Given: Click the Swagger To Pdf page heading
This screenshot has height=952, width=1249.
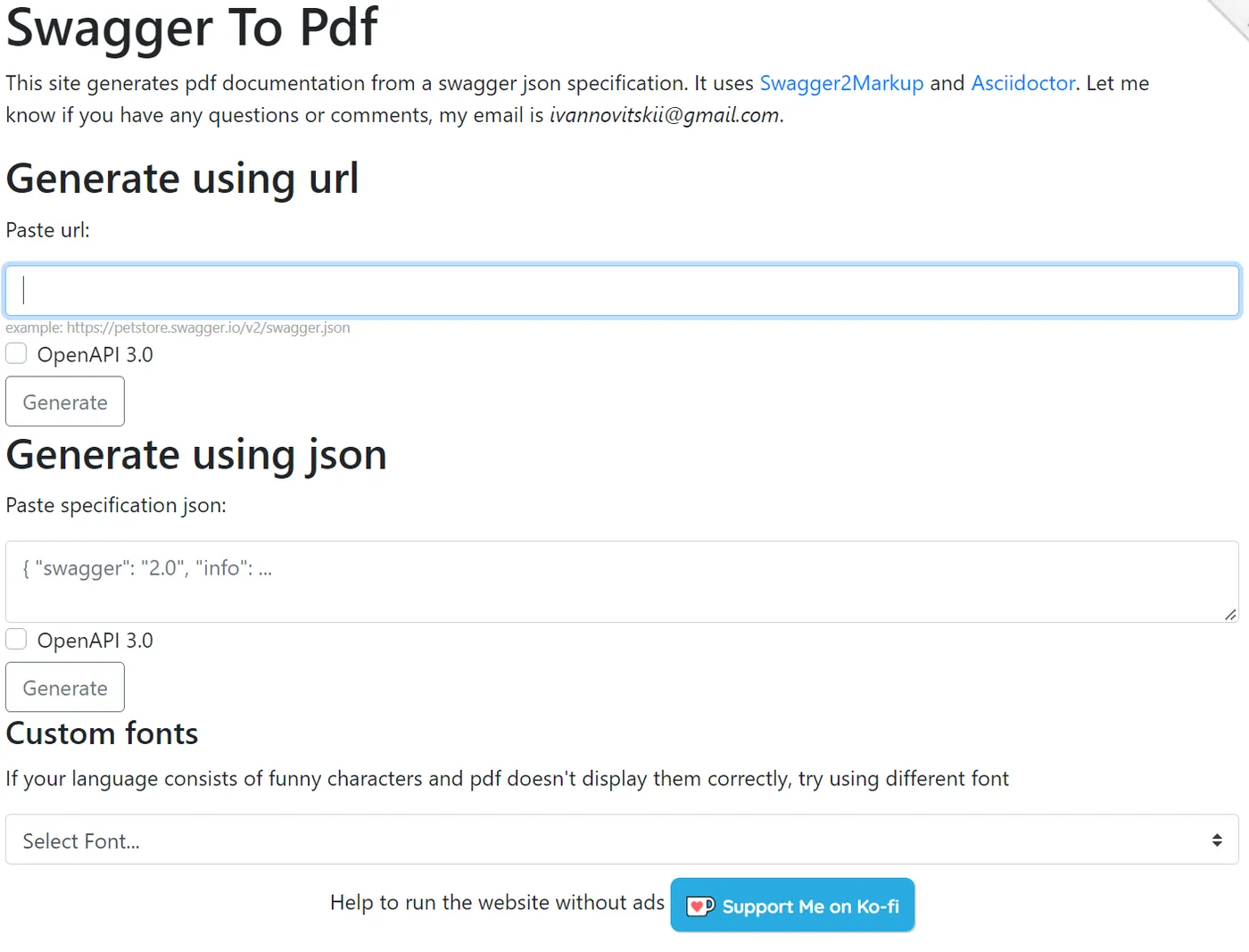Looking at the screenshot, I should (192, 27).
